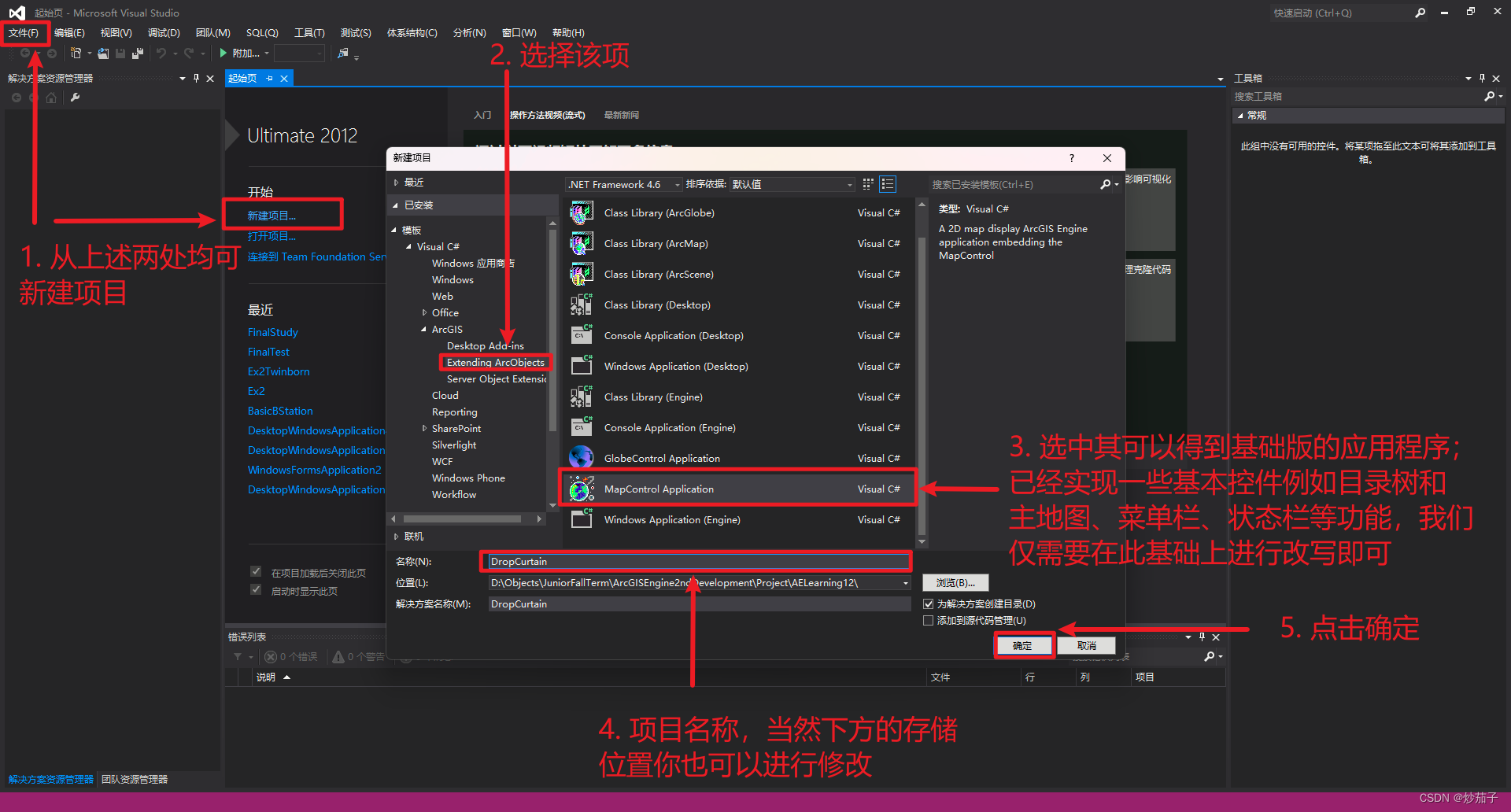This screenshot has height=812, width=1511.
Task: Open the Edit menu
Action: (x=69, y=33)
